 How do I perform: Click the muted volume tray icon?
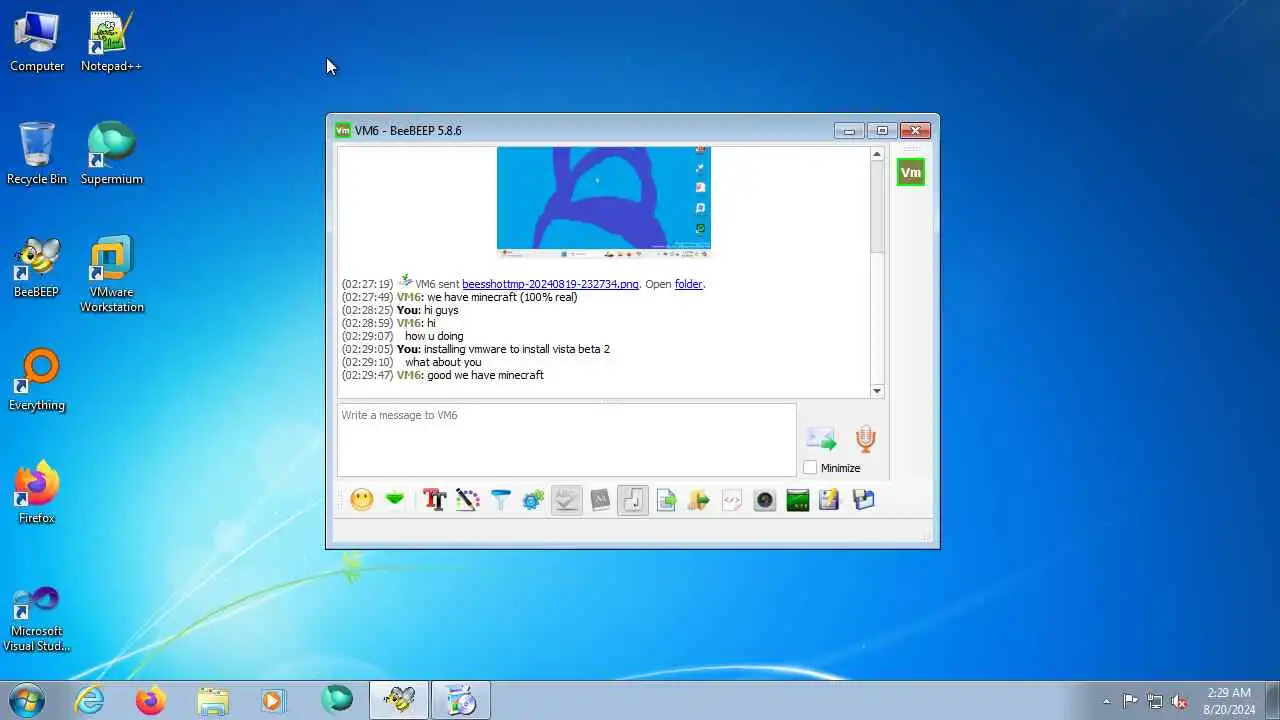(1180, 701)
